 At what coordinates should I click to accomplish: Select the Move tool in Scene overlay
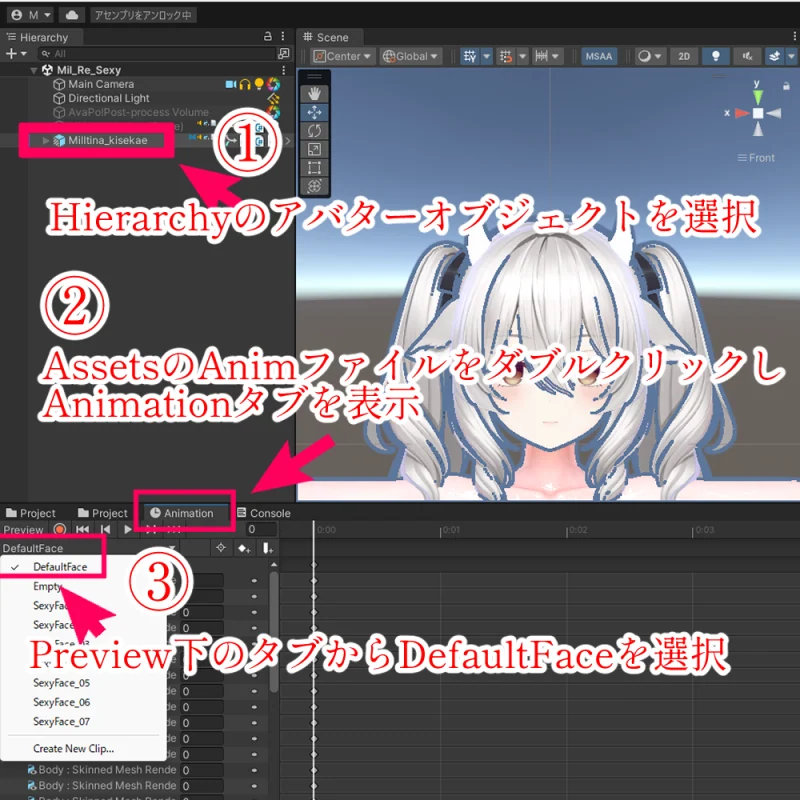tap(314, 112)
